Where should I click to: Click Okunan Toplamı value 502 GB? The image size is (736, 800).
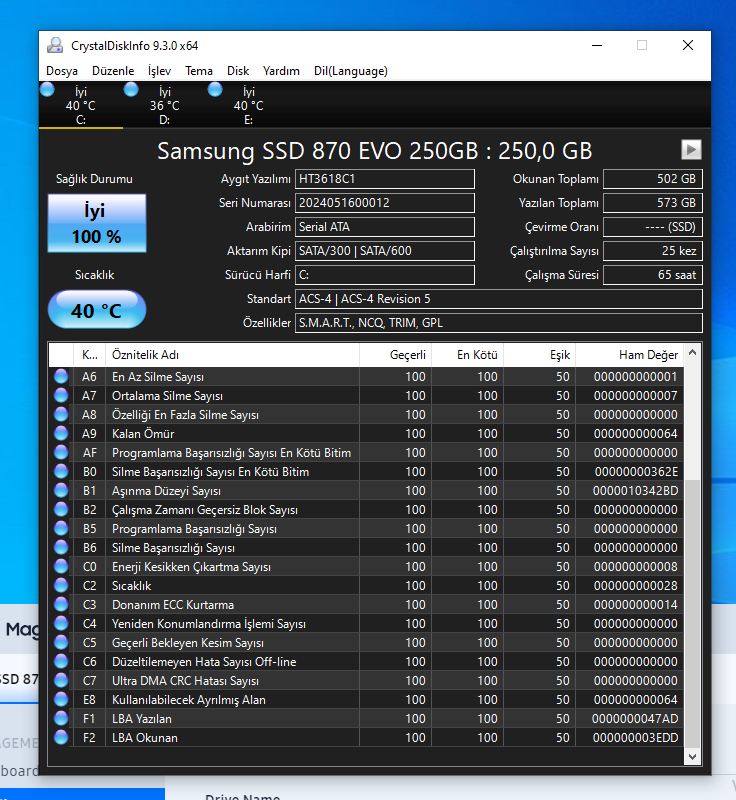click(x=653, y=179)
